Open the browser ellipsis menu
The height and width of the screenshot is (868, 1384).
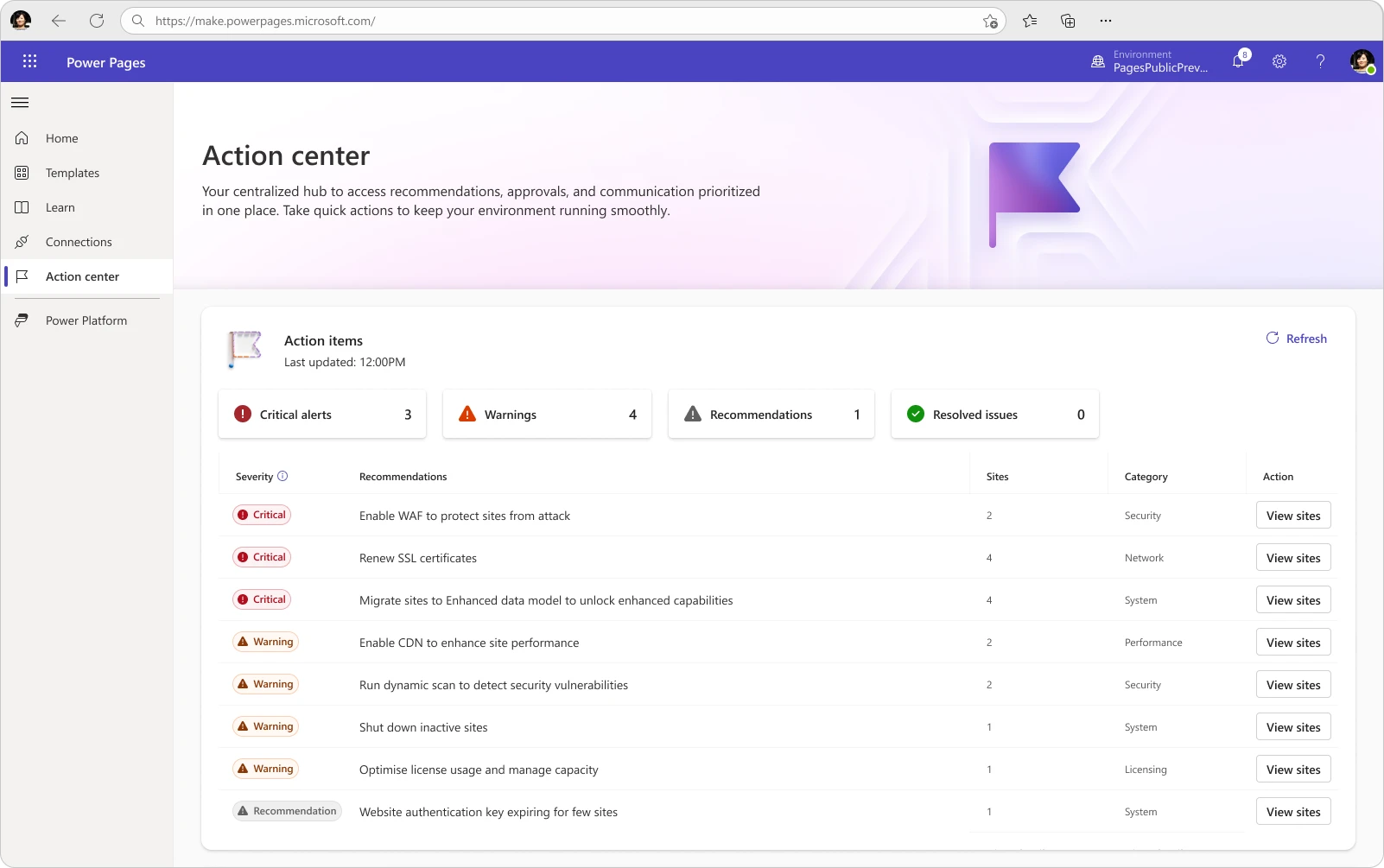[x=1106, y=21]
